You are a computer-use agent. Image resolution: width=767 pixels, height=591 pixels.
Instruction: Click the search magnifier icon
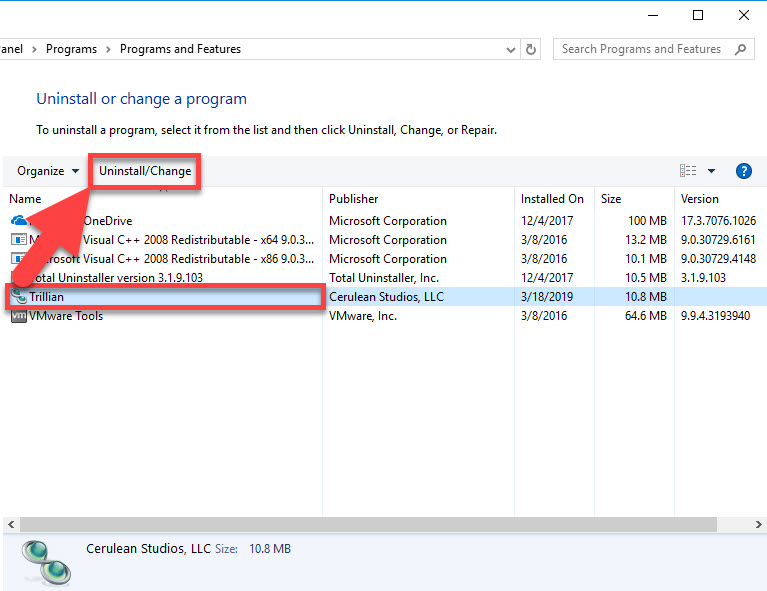tap(741, 49)
